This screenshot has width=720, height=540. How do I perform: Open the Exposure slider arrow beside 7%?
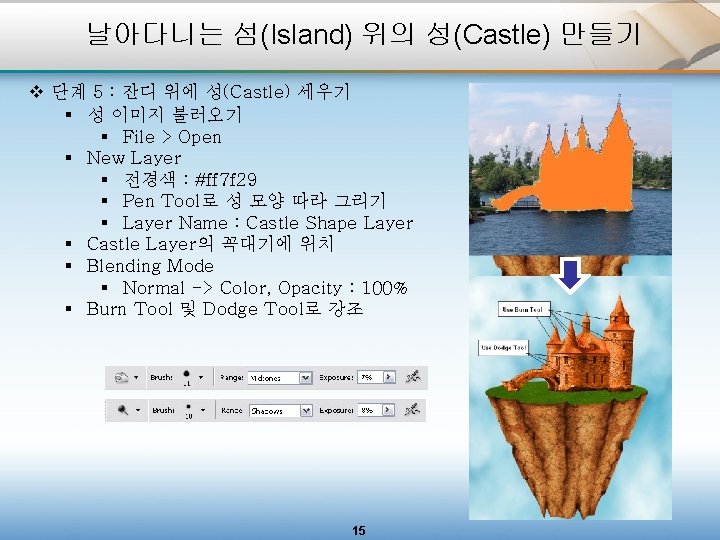[389, 377]
